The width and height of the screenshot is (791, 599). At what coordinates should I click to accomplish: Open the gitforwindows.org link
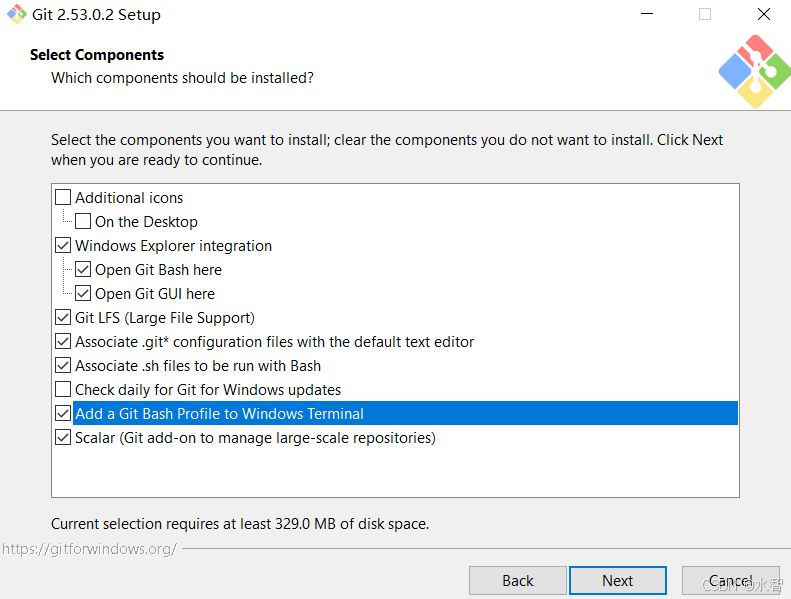(x=89, y=549)
